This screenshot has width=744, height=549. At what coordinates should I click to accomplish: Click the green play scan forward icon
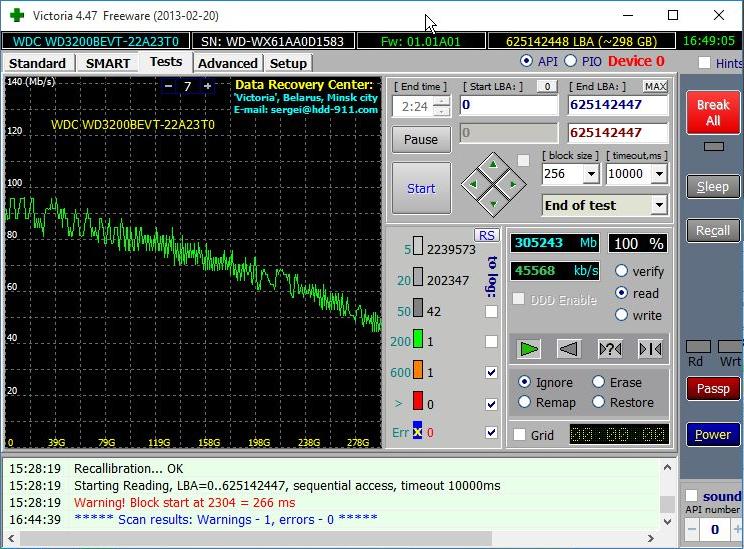coord(529,349)
